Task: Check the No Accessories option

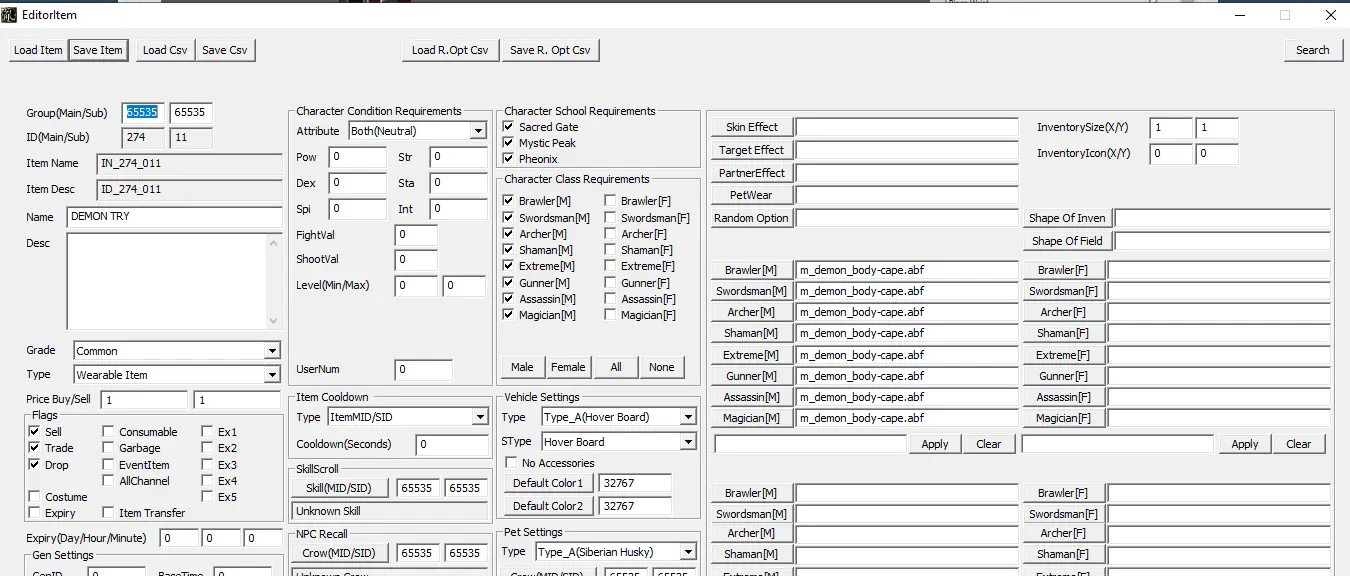Action: coord(512,463)
